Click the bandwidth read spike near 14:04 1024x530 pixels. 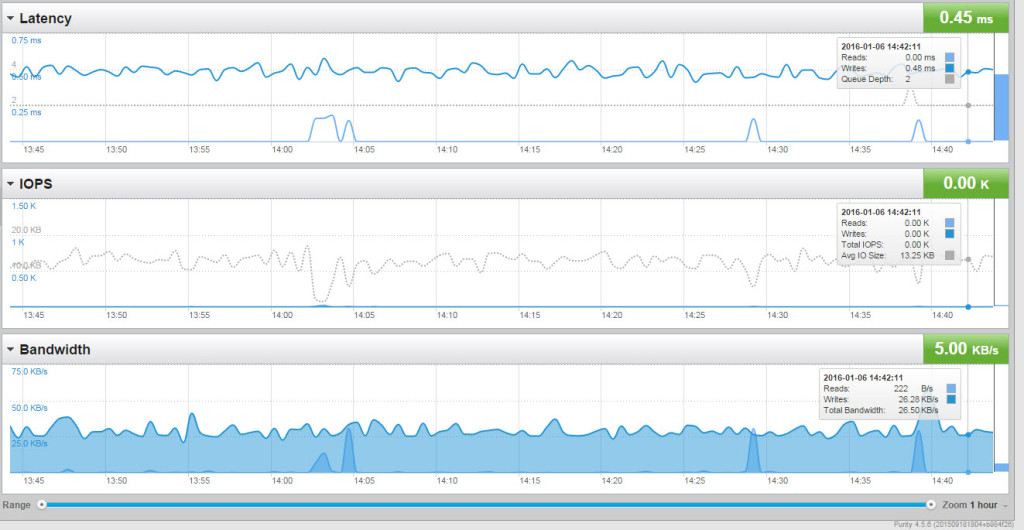348,450
